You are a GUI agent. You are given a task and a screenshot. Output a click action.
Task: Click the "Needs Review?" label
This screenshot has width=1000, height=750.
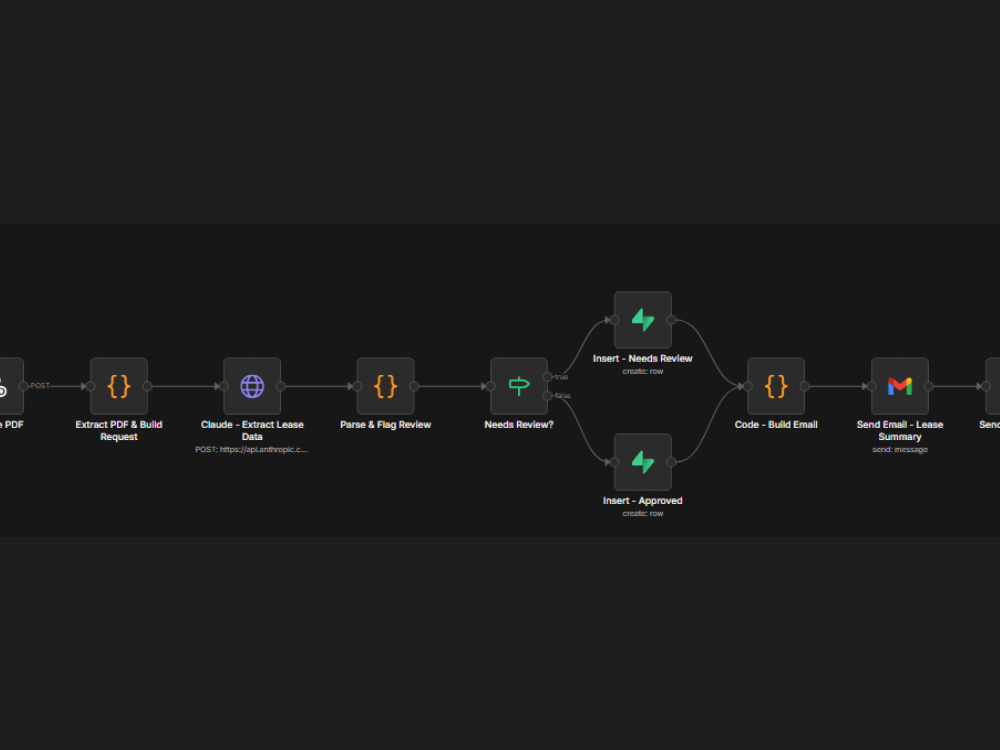click(518, 425)
